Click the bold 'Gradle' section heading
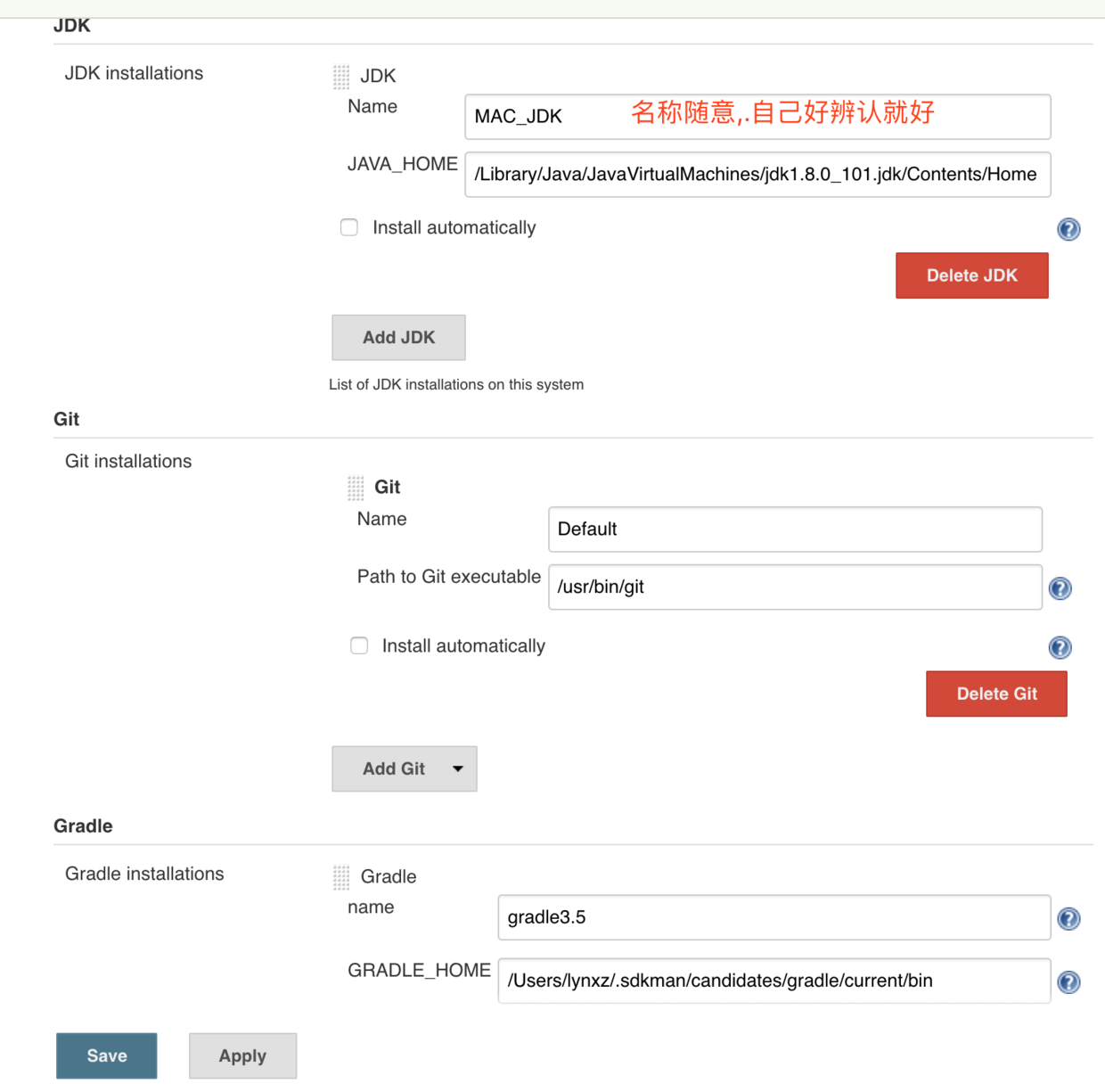 click(83, 825)
